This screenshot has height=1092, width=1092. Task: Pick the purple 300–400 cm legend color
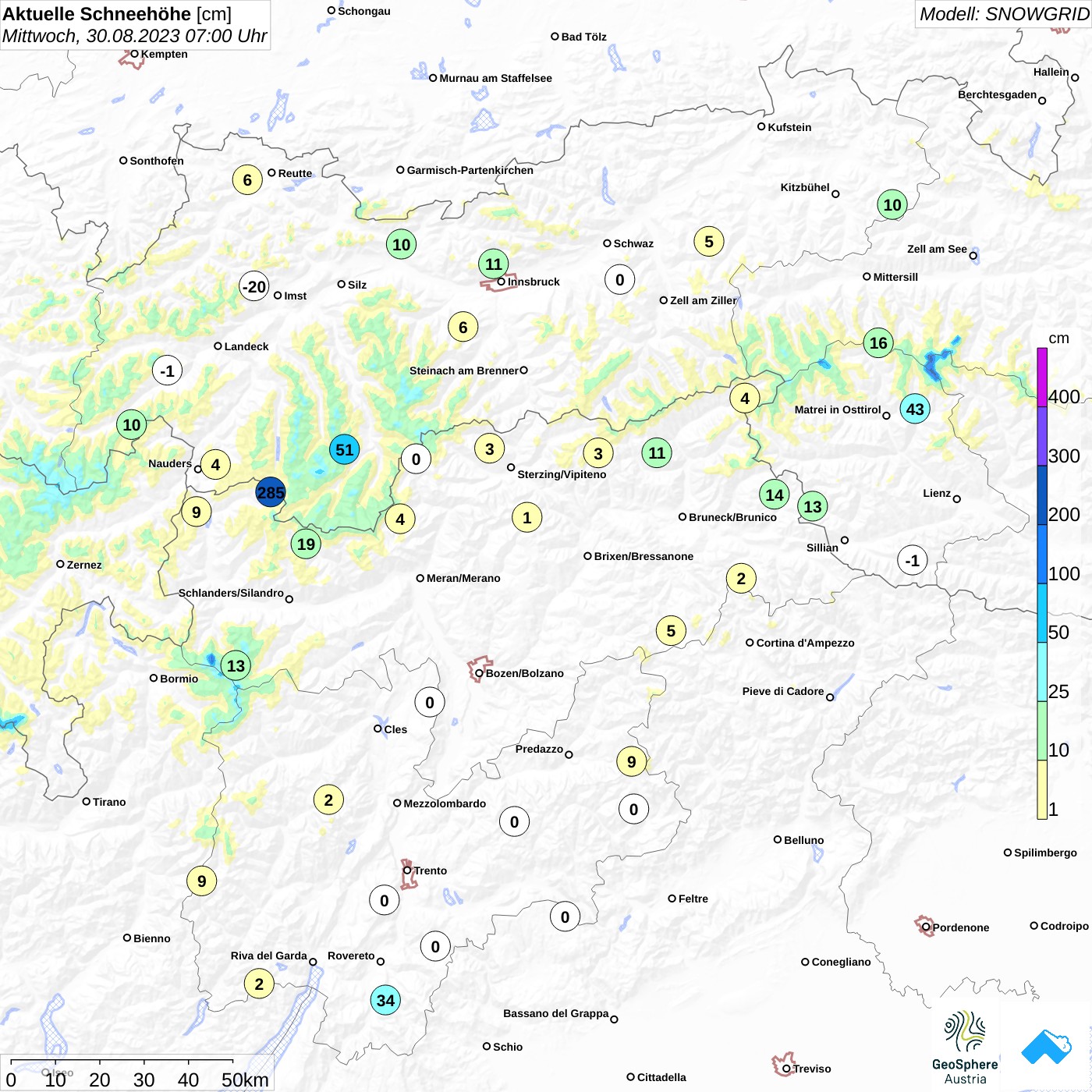(x=1042, y=436)
